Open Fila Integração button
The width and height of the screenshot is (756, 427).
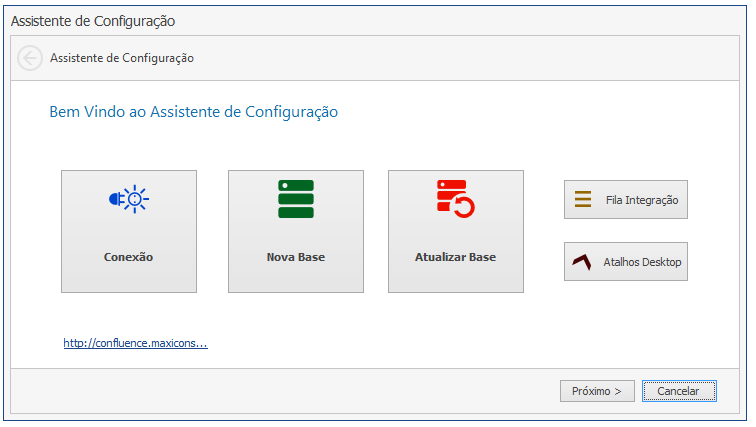click(626, 200)
